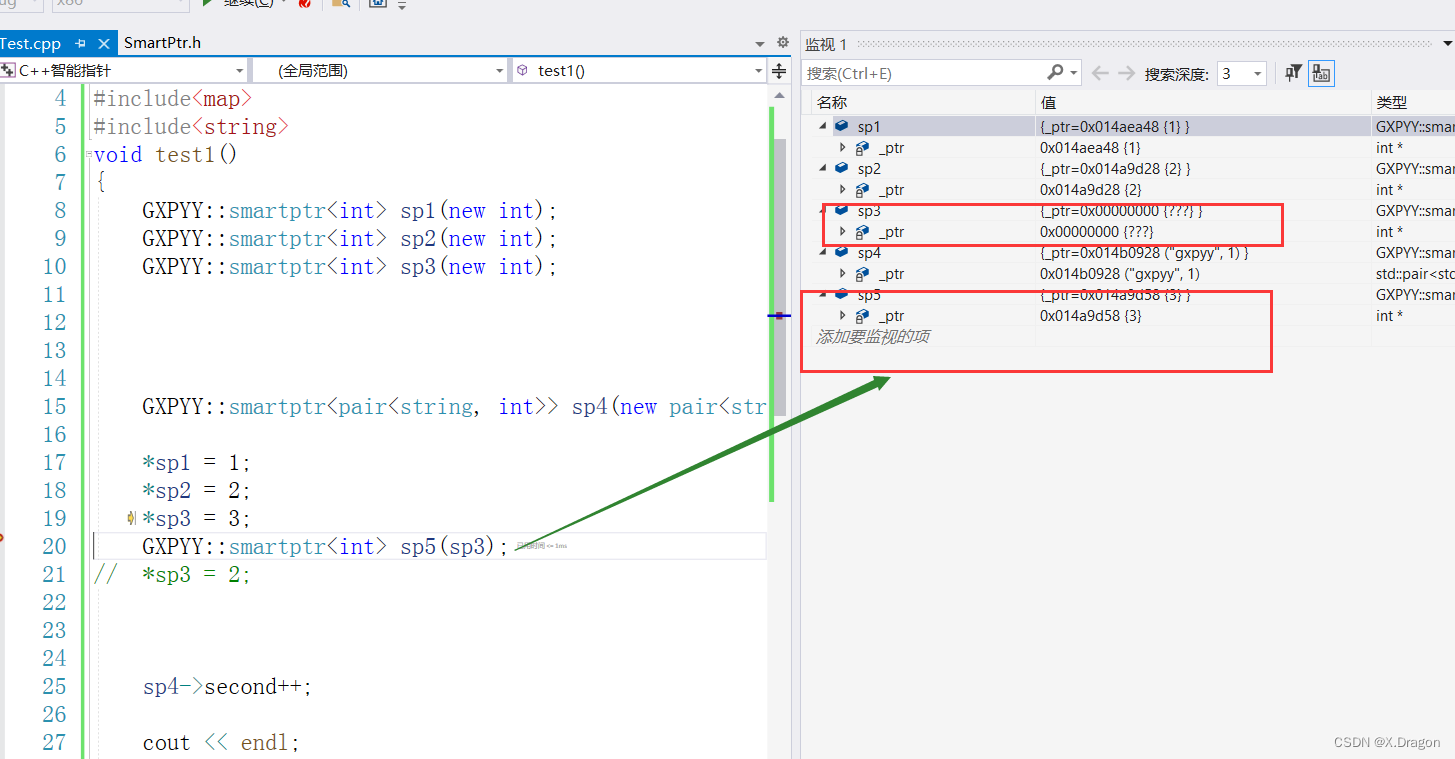Click value {_ptr=0x014aea48 {1} }

click(1114, 126)
